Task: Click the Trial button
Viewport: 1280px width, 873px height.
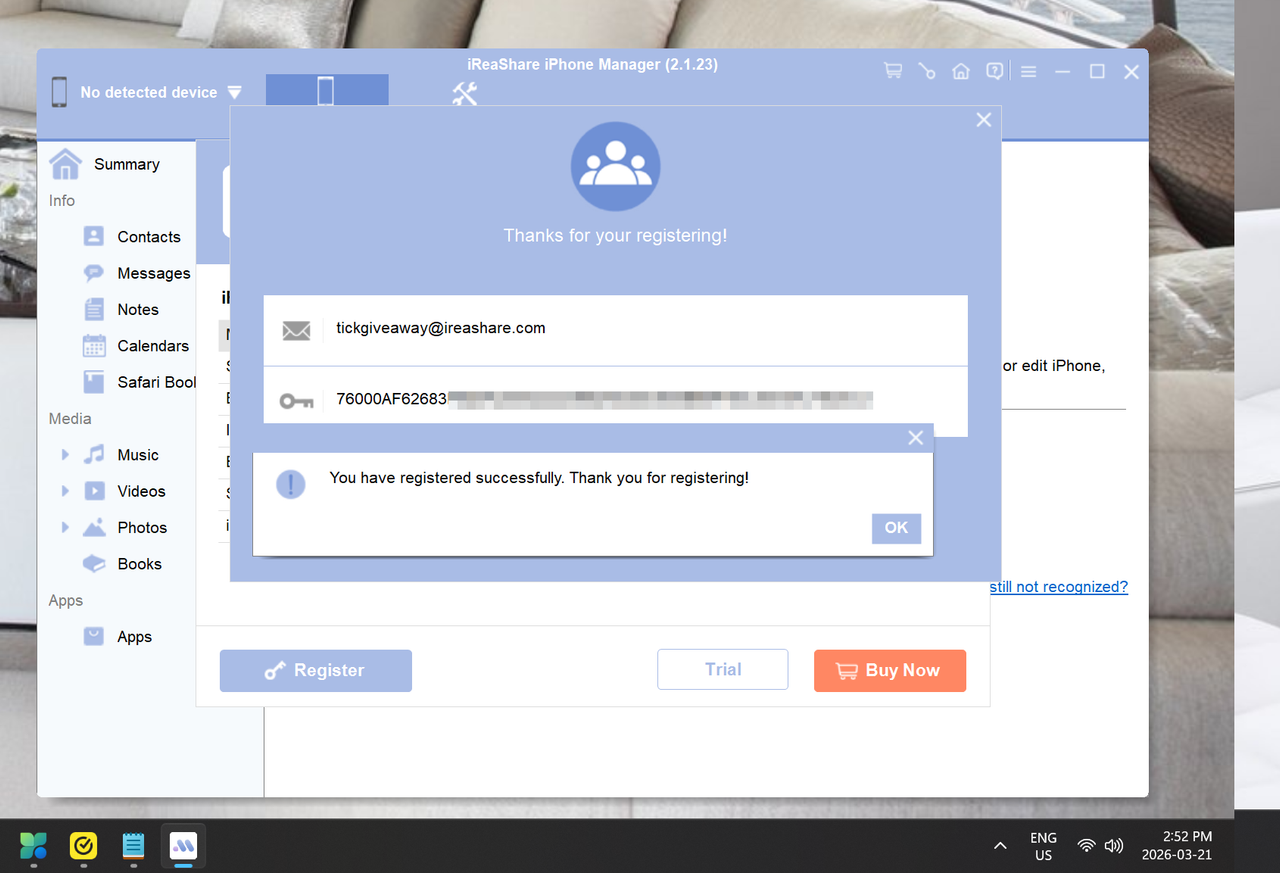Action: (x=723, y=670)
